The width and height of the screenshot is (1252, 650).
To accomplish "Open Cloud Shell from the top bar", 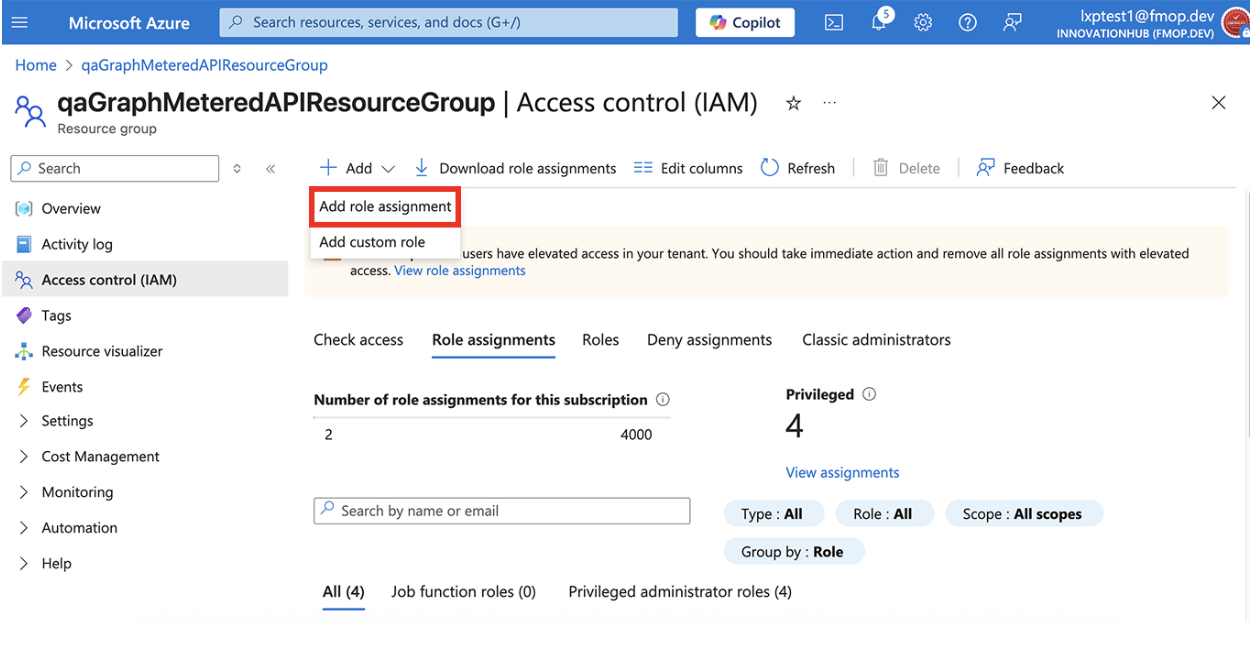I will pos(834,23).
